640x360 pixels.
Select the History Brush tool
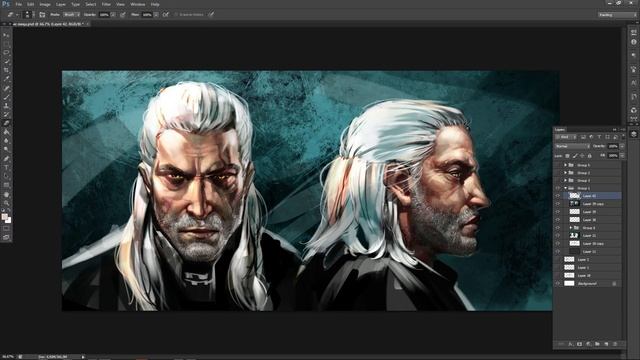click(x=6, y=115)
